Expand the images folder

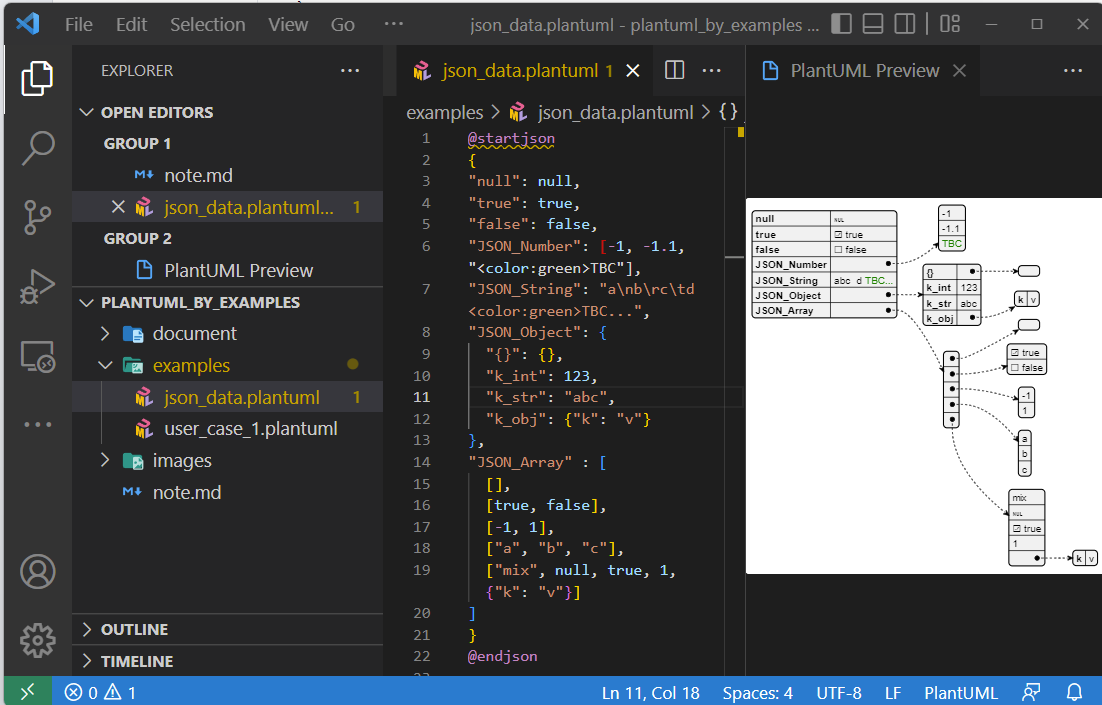point(227,461)
